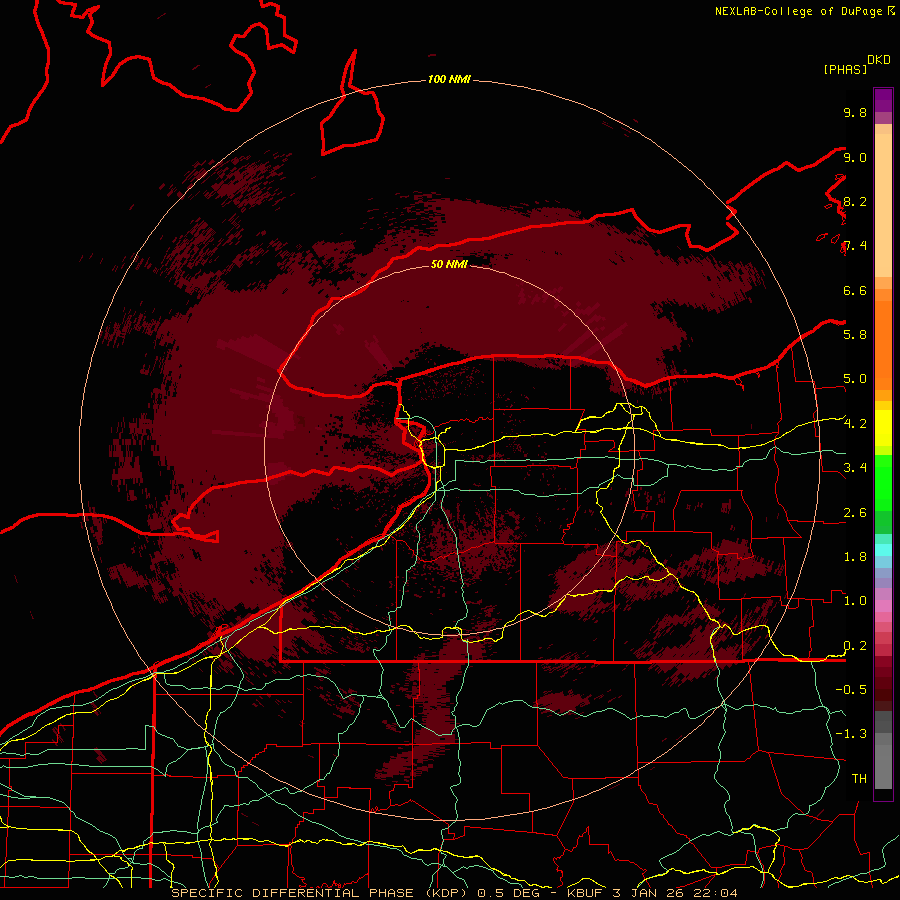
Task: Click the 5.0 legend value
Action: click(x=855, y=379)
